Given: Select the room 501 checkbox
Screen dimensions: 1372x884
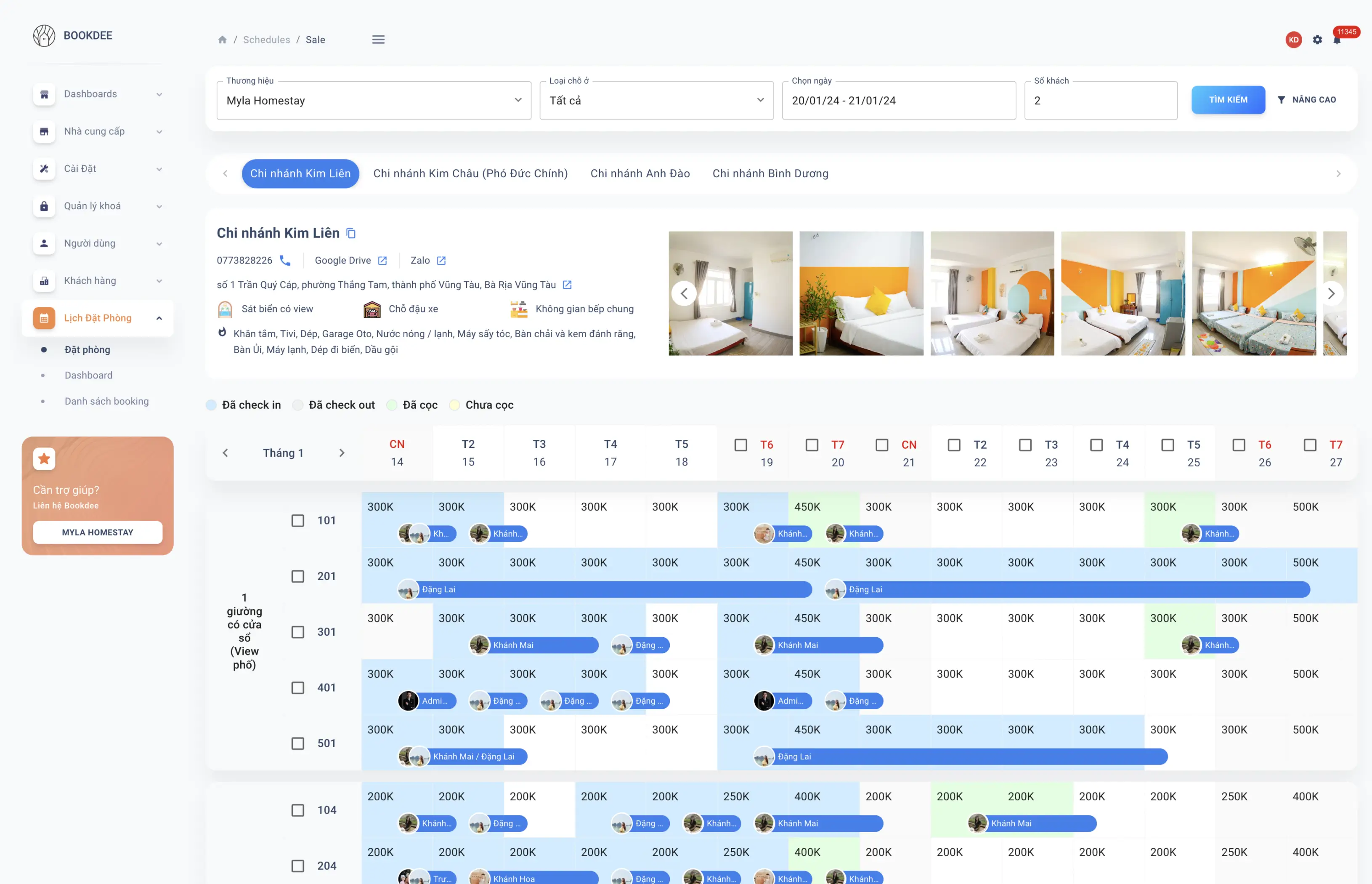Looking at the screenshot, I should coord(298,743).
